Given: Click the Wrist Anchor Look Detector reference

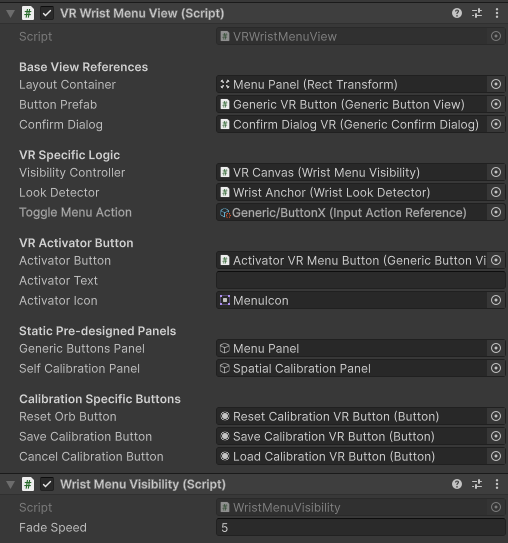Looking at the screenshot, I should pos(351,193).
